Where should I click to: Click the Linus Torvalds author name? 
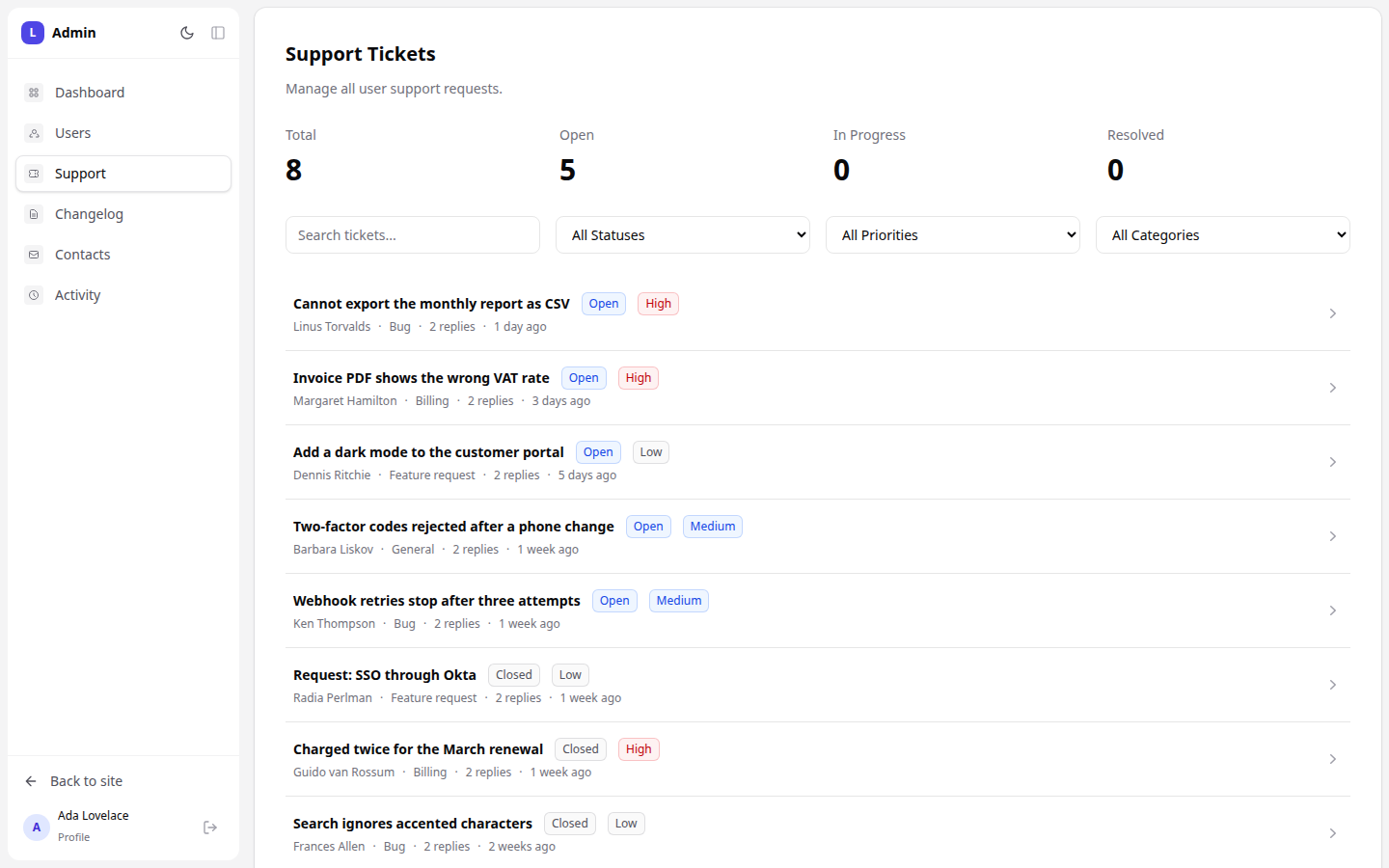point(332,327)
